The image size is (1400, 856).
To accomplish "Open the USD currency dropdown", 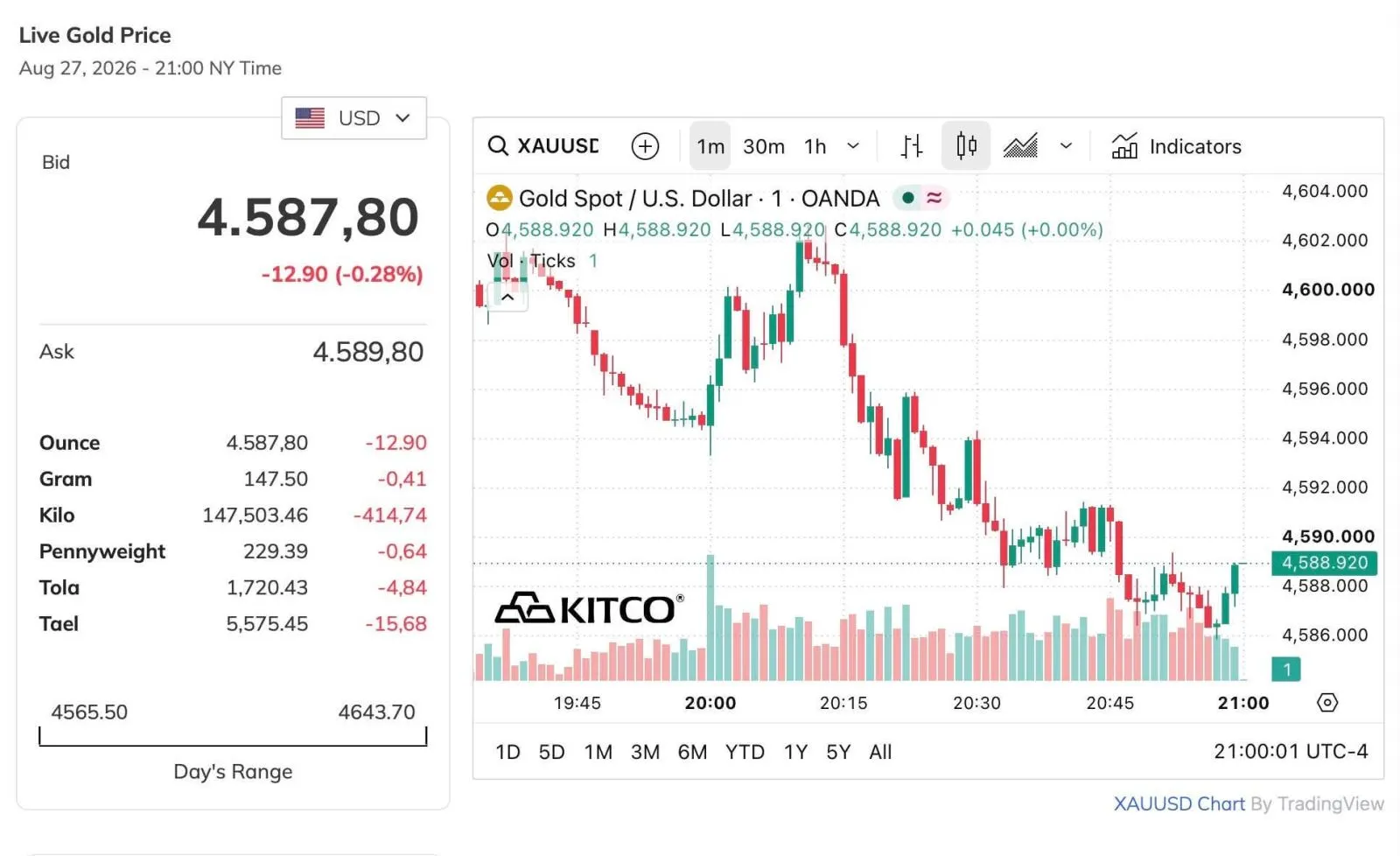I will pos(353,118).
